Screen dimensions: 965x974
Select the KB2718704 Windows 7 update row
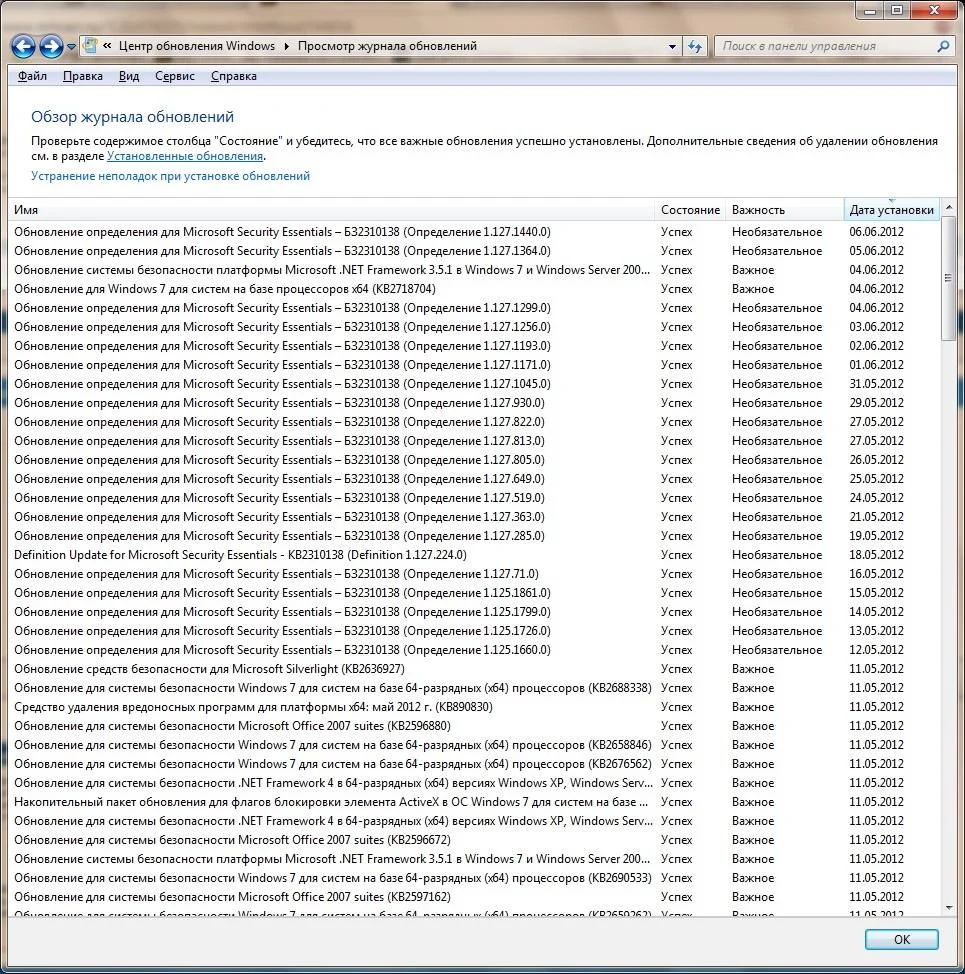tap(474, 289)
